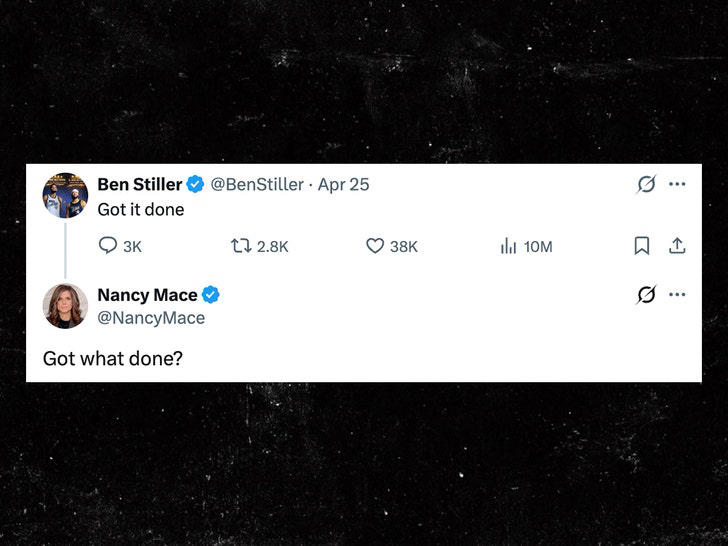This screenshot has width=728, height=546.
Task: Click the "Got what done?" reply text
Action: (x=112, y=358)
